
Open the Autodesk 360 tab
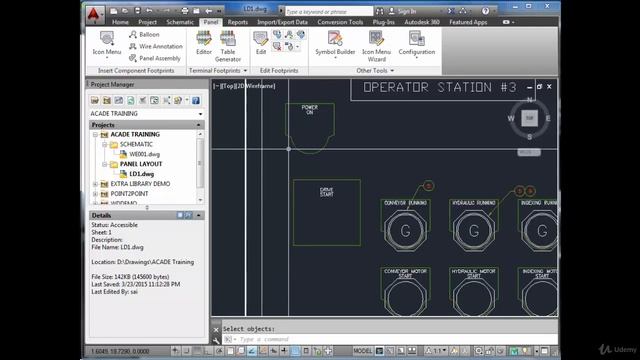tap(422, 22)
